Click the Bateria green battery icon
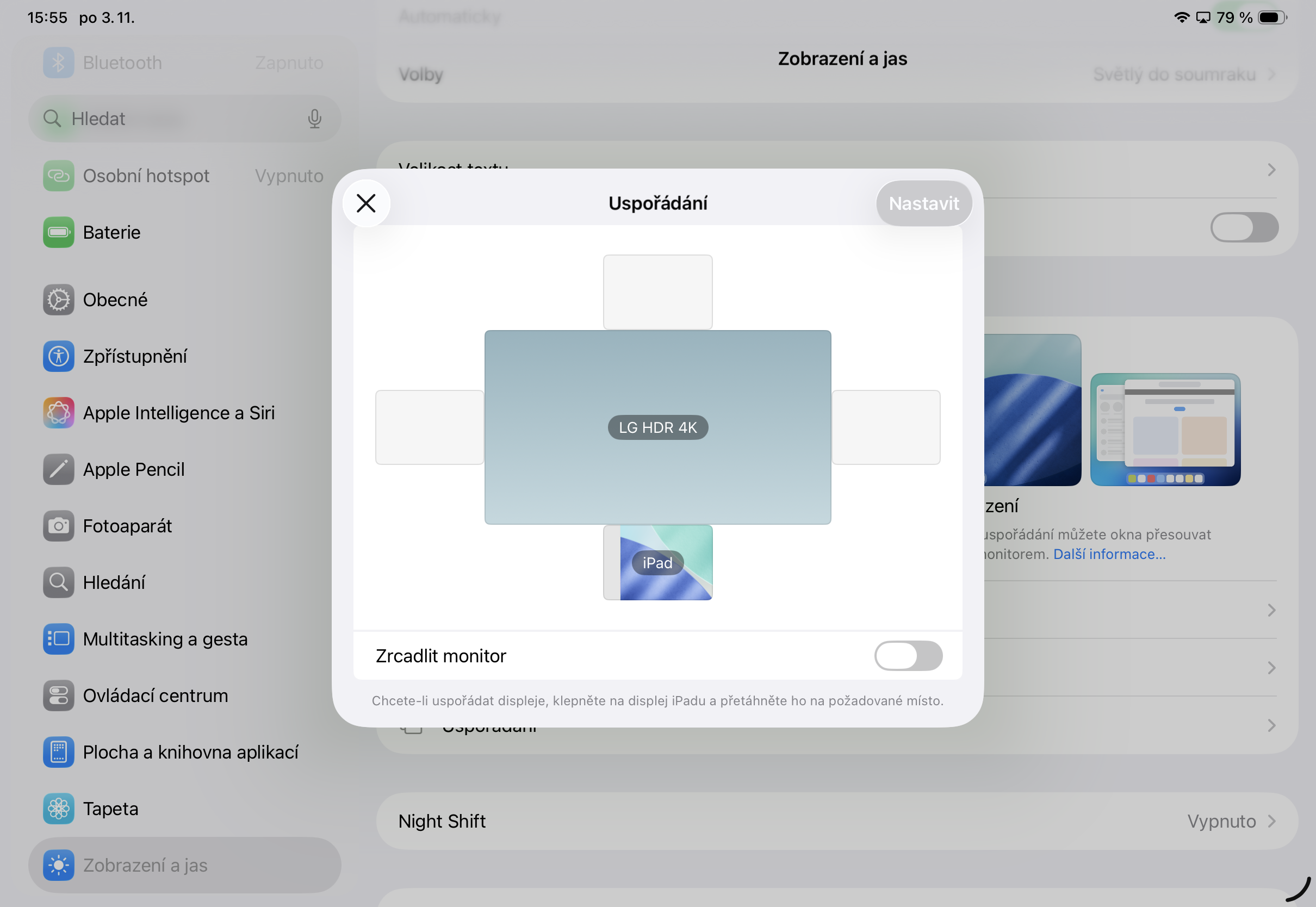 click(58, 232)
